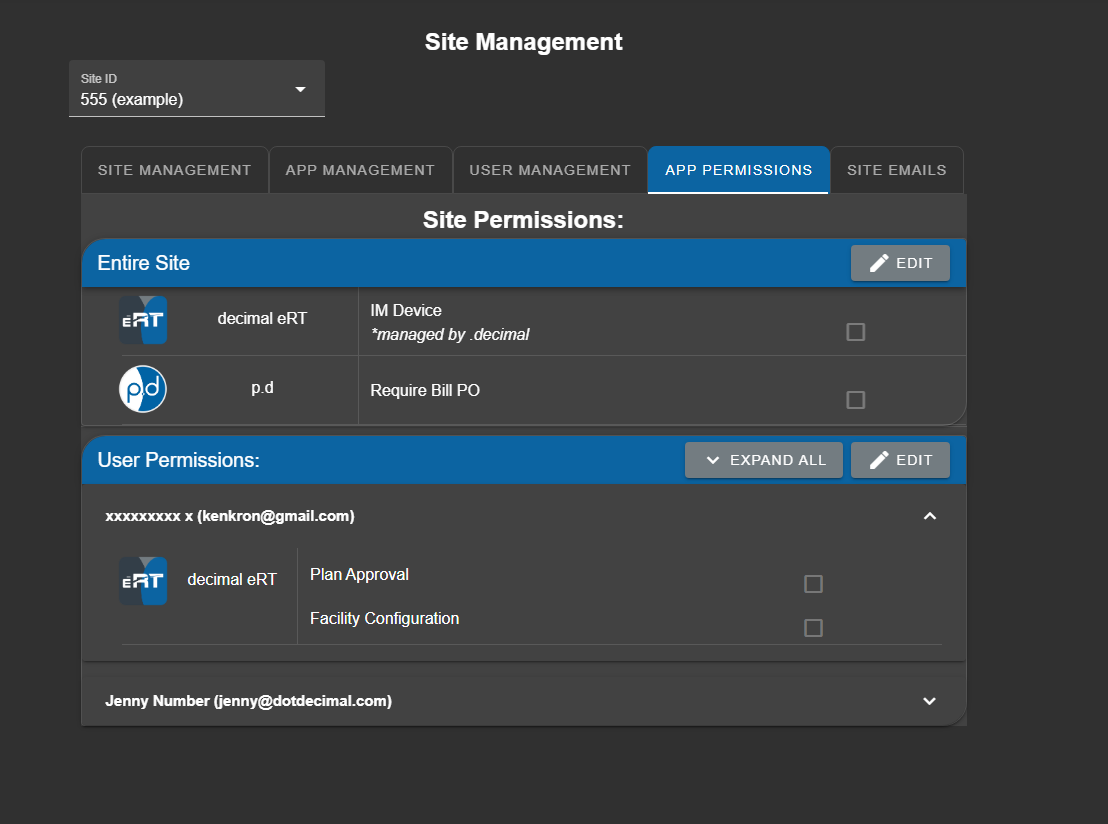Click the decimal eRT logo in Entire Site
The height and width of the screenshot is (824, 1108).
[x=143, y=320]
